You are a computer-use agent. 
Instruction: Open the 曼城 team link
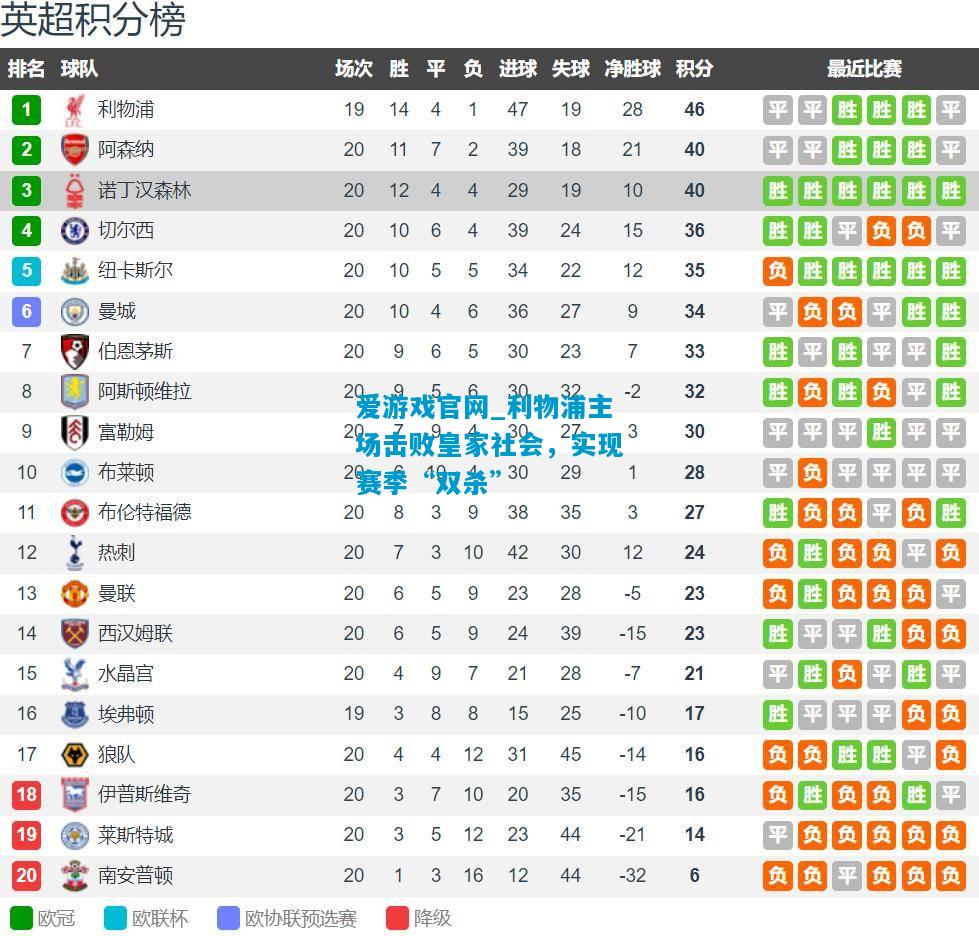[117, 311]
